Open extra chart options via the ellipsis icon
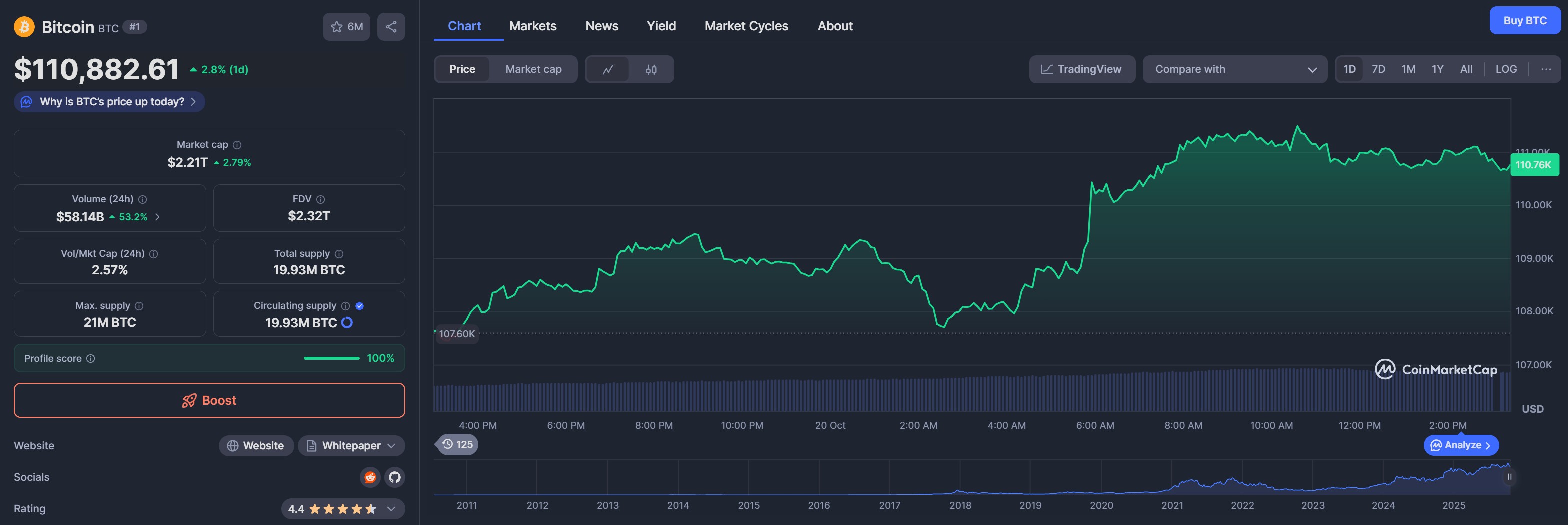Viewport: 1568px width, 525px height. [1546, 69]
